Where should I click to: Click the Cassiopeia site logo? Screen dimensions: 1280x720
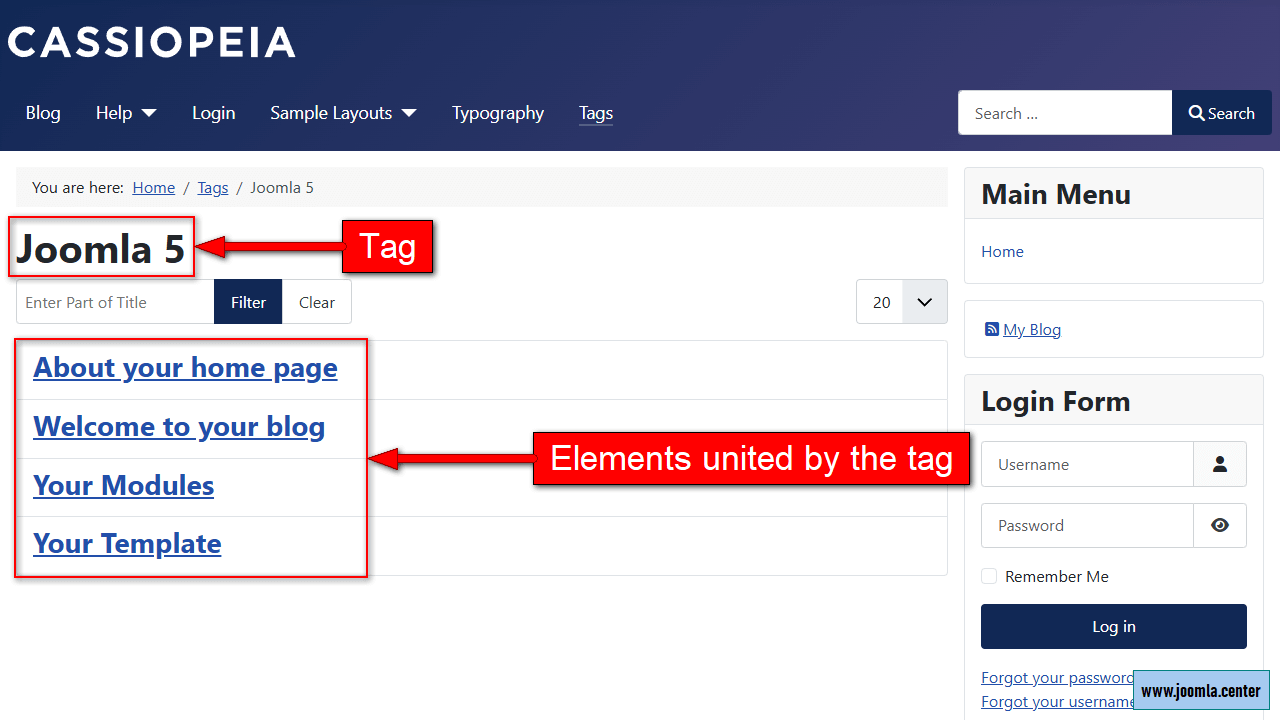click(x=151, y=42)
